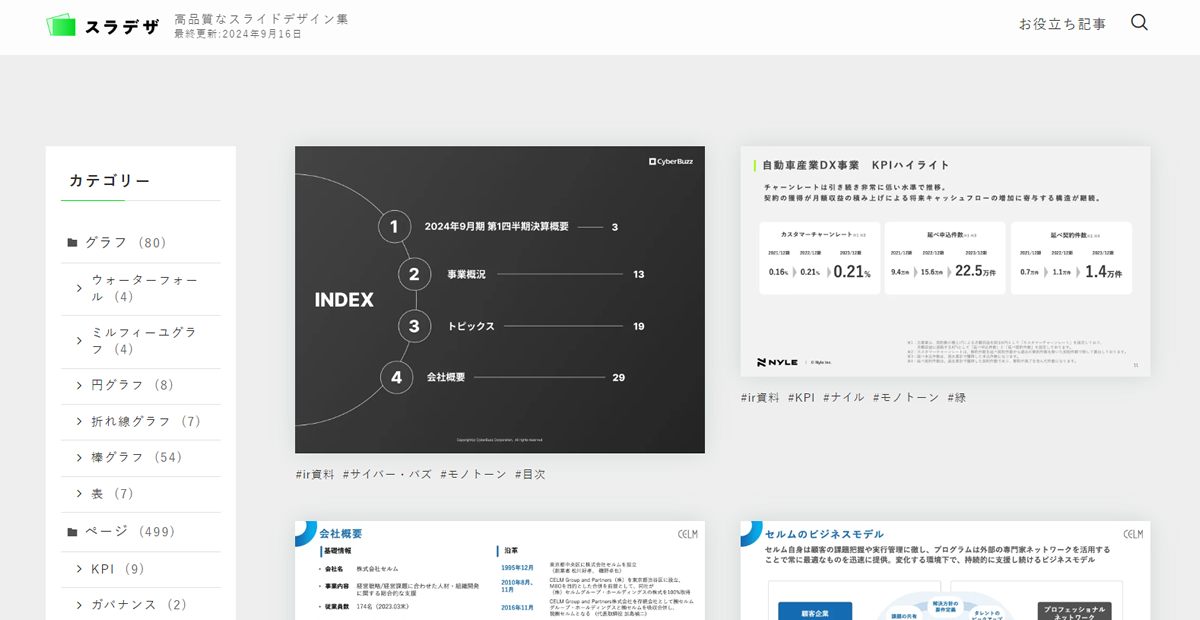Click #サイバー・バズ tag
Image resolution: width=1200 pixels, height=620 pixels.
coord(387,474)
